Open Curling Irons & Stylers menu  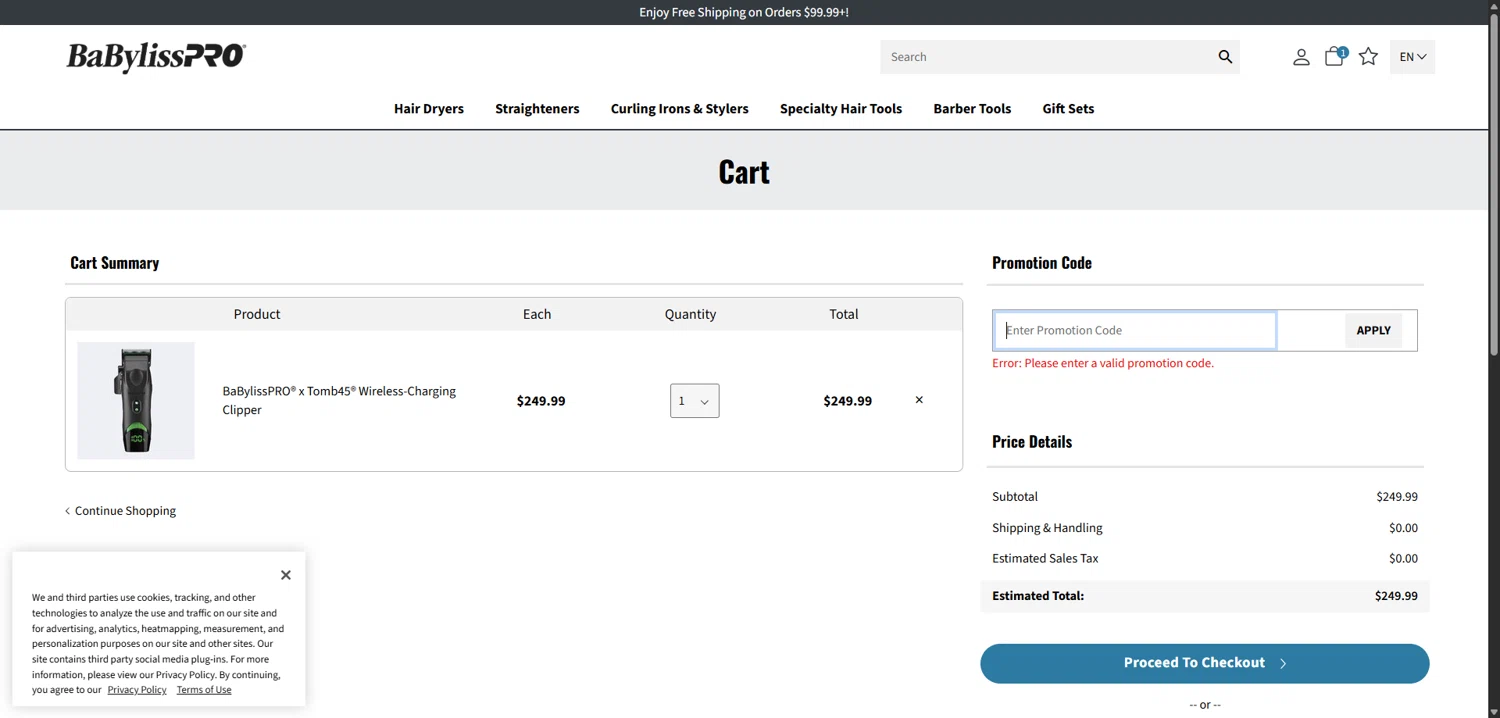point(680,109)
